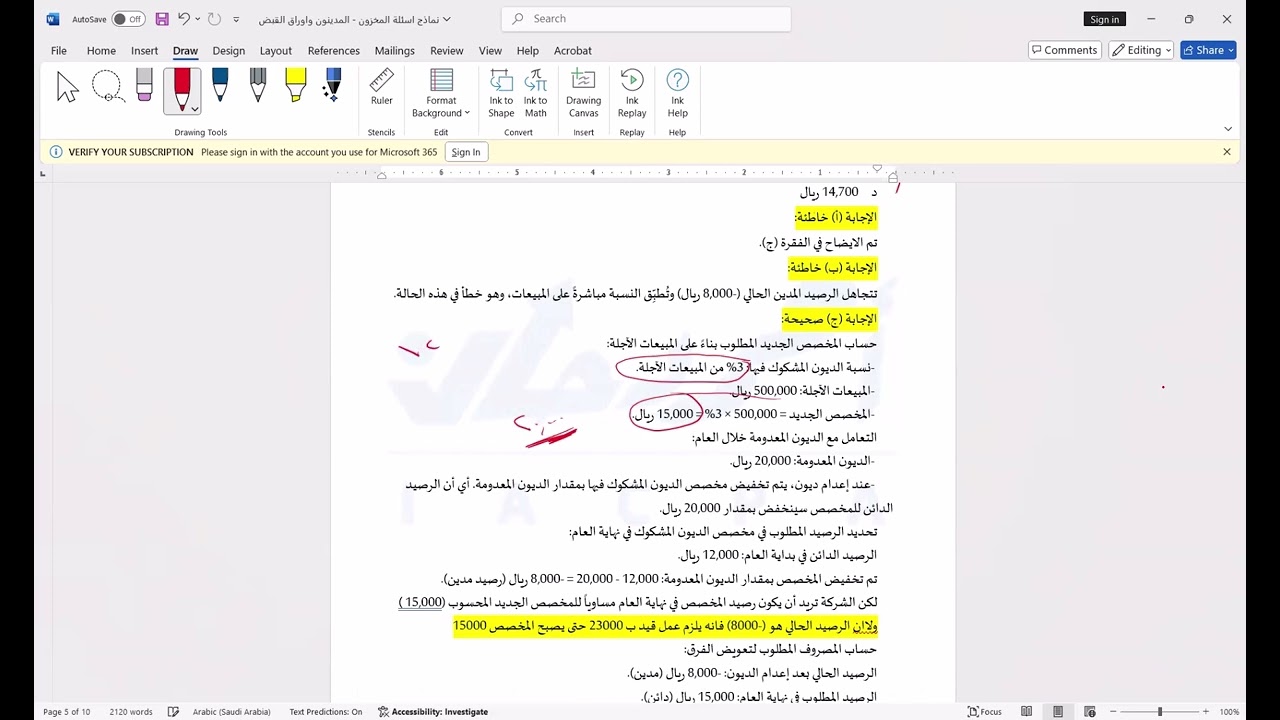Switch to Print Layout view
Image resolution: width=1280 pixels, height=720 pixels.
[1058, 712]
